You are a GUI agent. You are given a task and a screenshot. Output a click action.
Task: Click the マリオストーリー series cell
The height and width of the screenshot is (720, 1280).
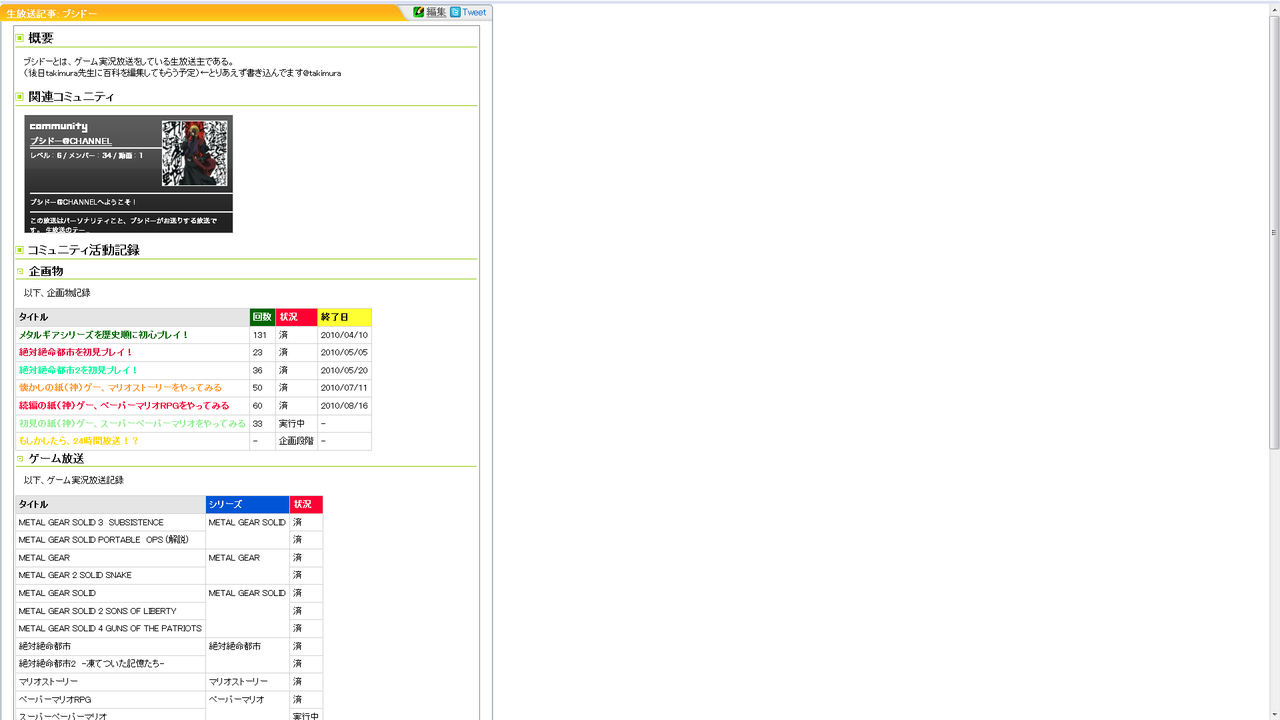tap(248, 682)
